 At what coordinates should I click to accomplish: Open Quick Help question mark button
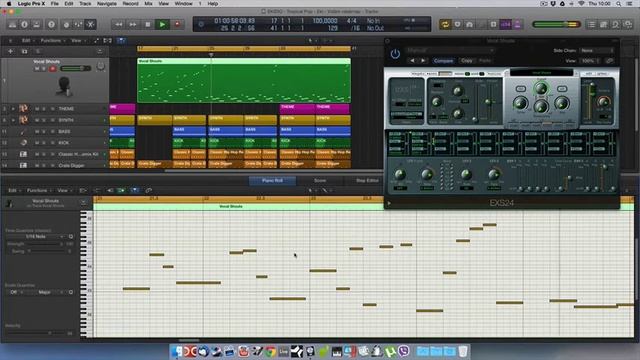51,24
